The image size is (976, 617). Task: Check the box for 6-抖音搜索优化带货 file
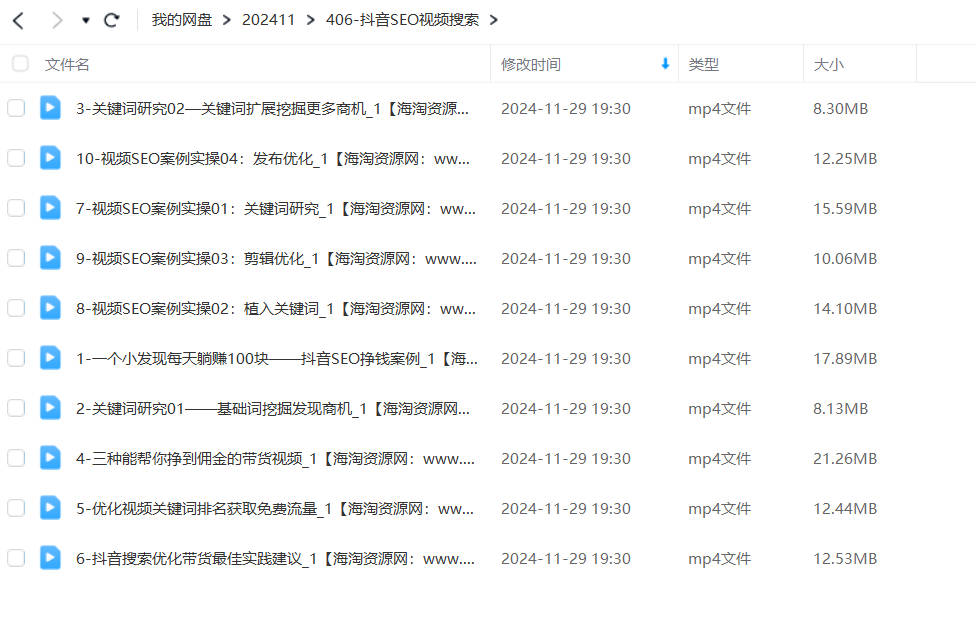pos(16,558)
